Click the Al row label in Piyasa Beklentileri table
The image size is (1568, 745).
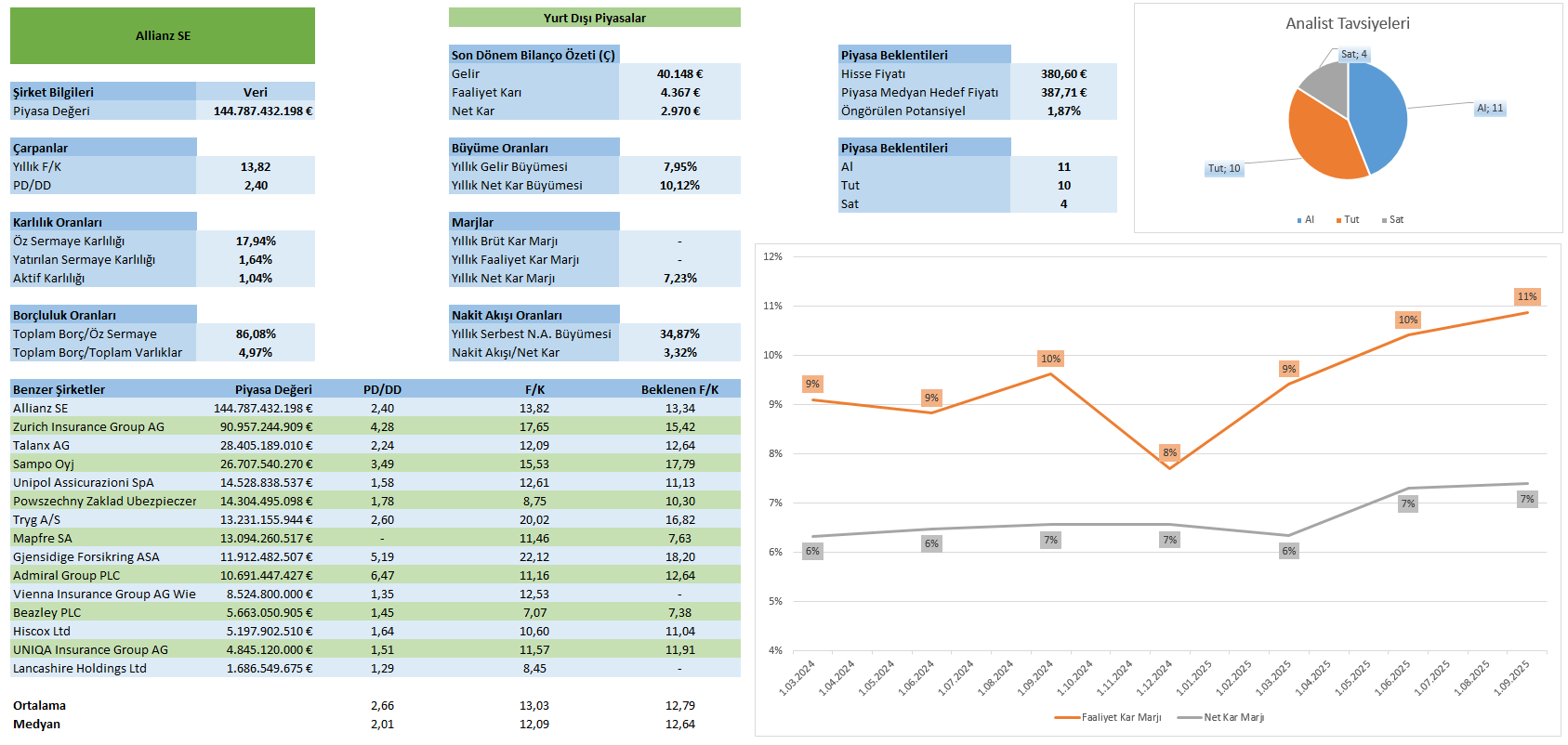click(x=847, y=166)
